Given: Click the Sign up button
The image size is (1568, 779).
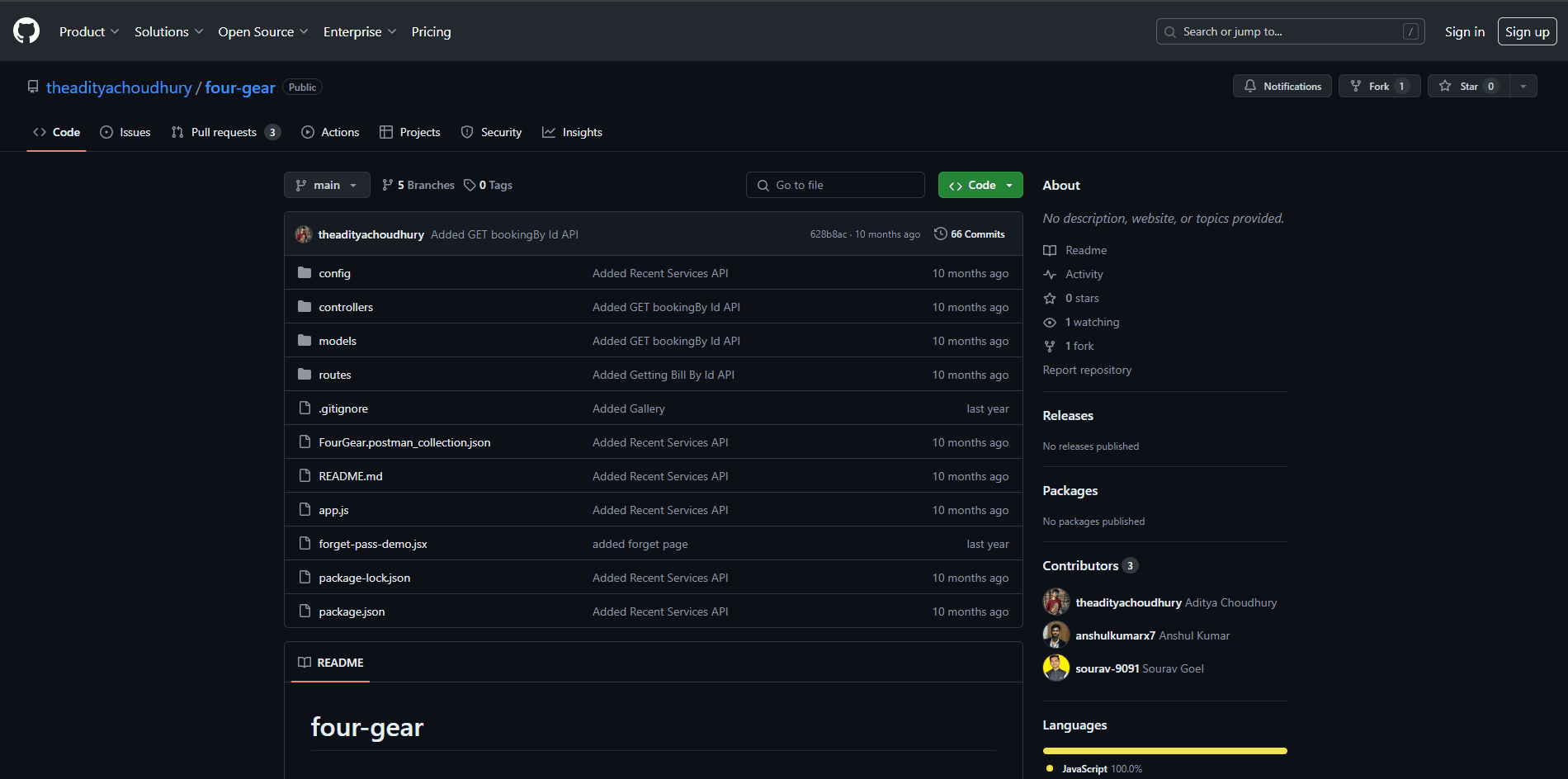Looking at the screenshot, I should pyautogui.click(x=1528, y=31).
